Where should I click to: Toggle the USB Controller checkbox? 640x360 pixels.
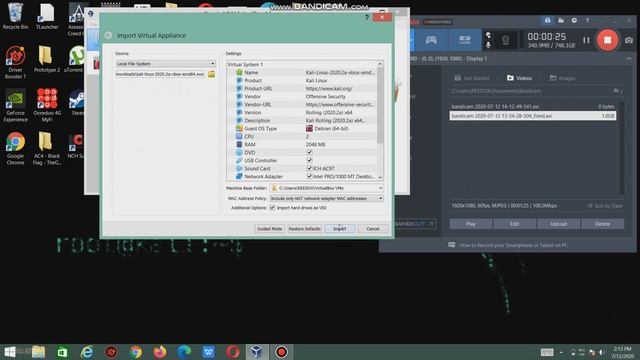click(x=309, y=160)
